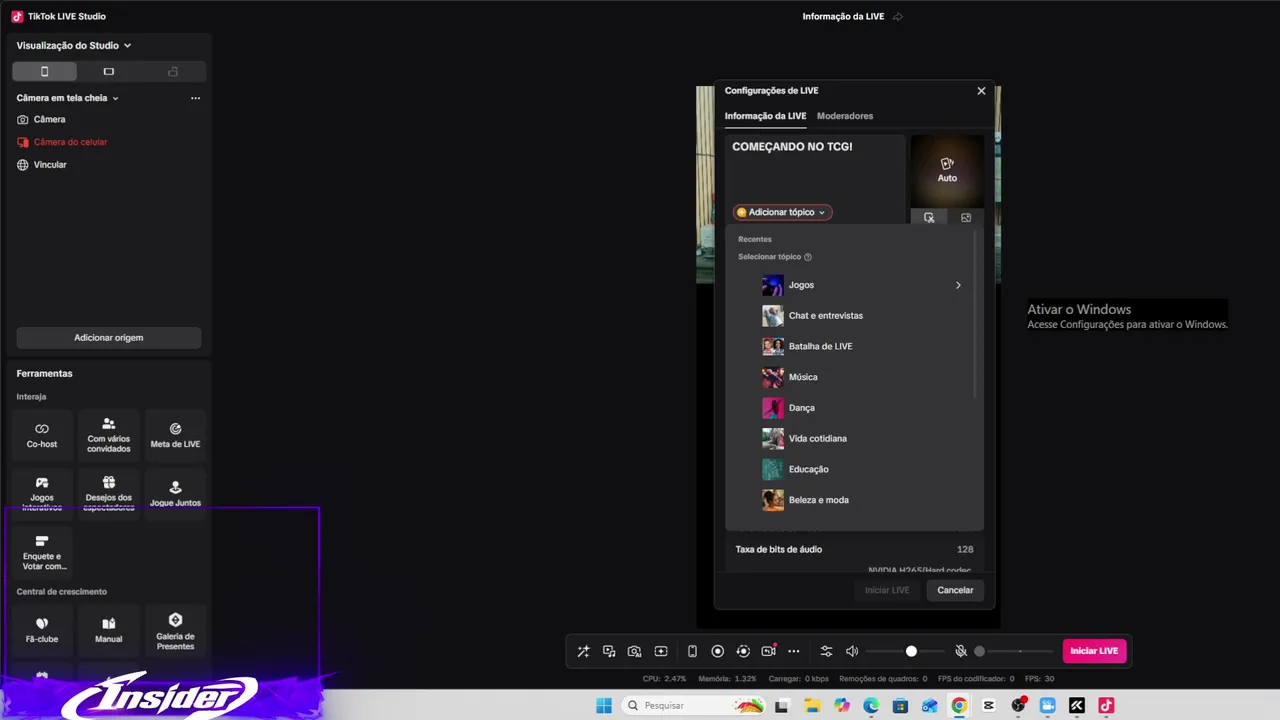Click the record circle icon
Viewport: 1280px width, 720px height.
click(718, 651)
